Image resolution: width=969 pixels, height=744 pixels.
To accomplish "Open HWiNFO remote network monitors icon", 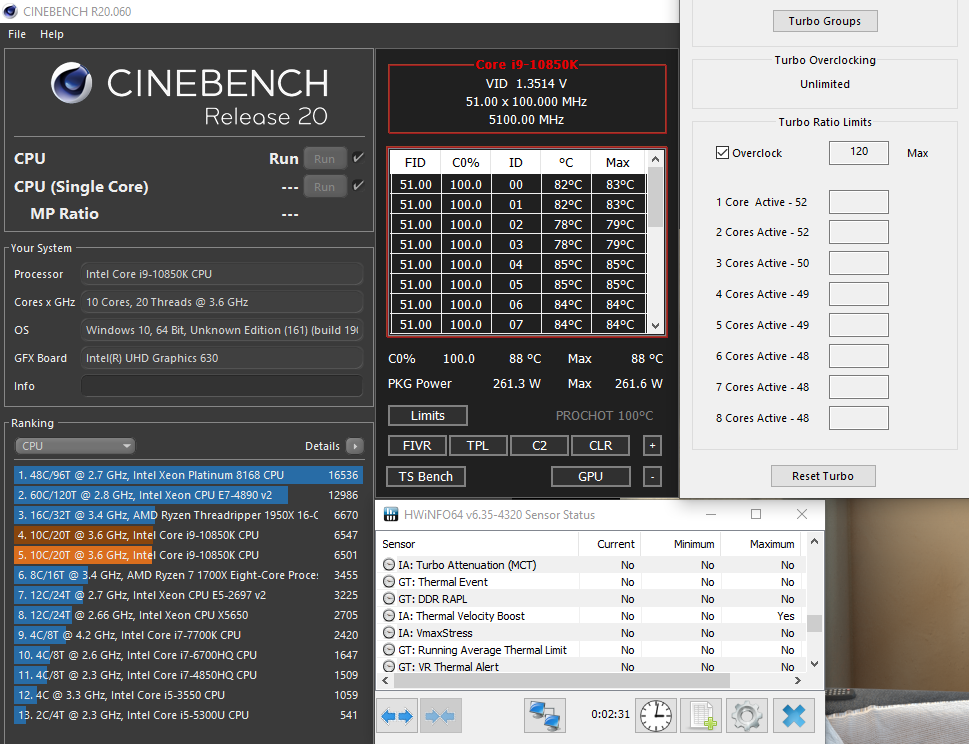I will tap(544, 716).
